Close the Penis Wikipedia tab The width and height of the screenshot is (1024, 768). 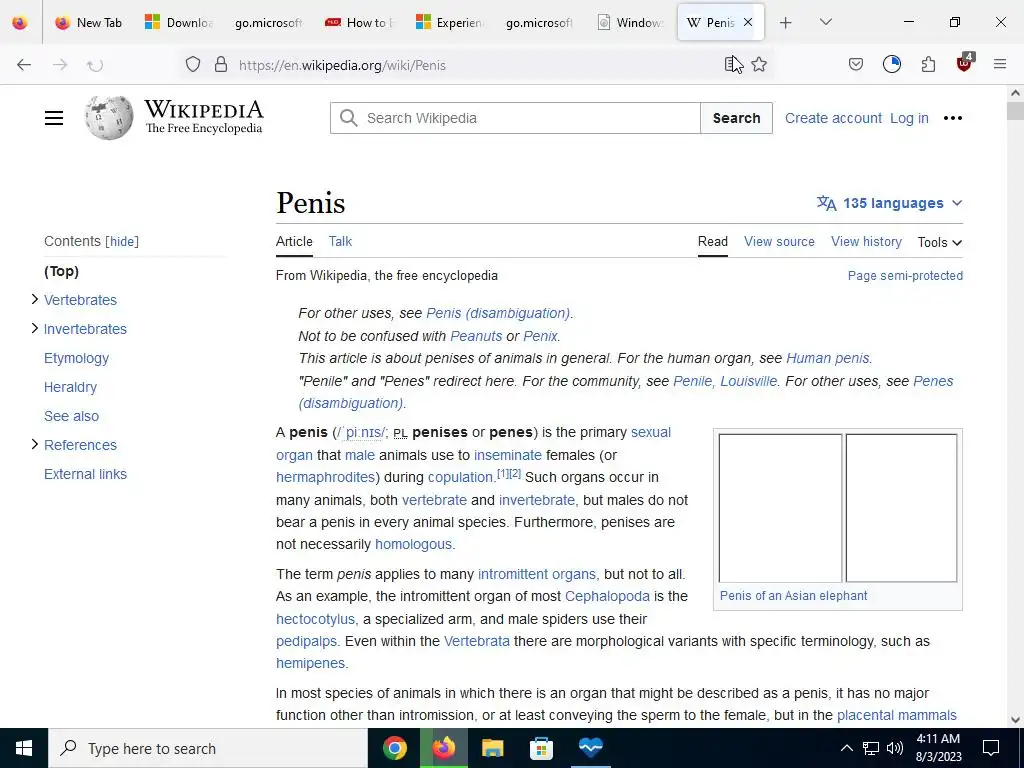click(748, 22)
